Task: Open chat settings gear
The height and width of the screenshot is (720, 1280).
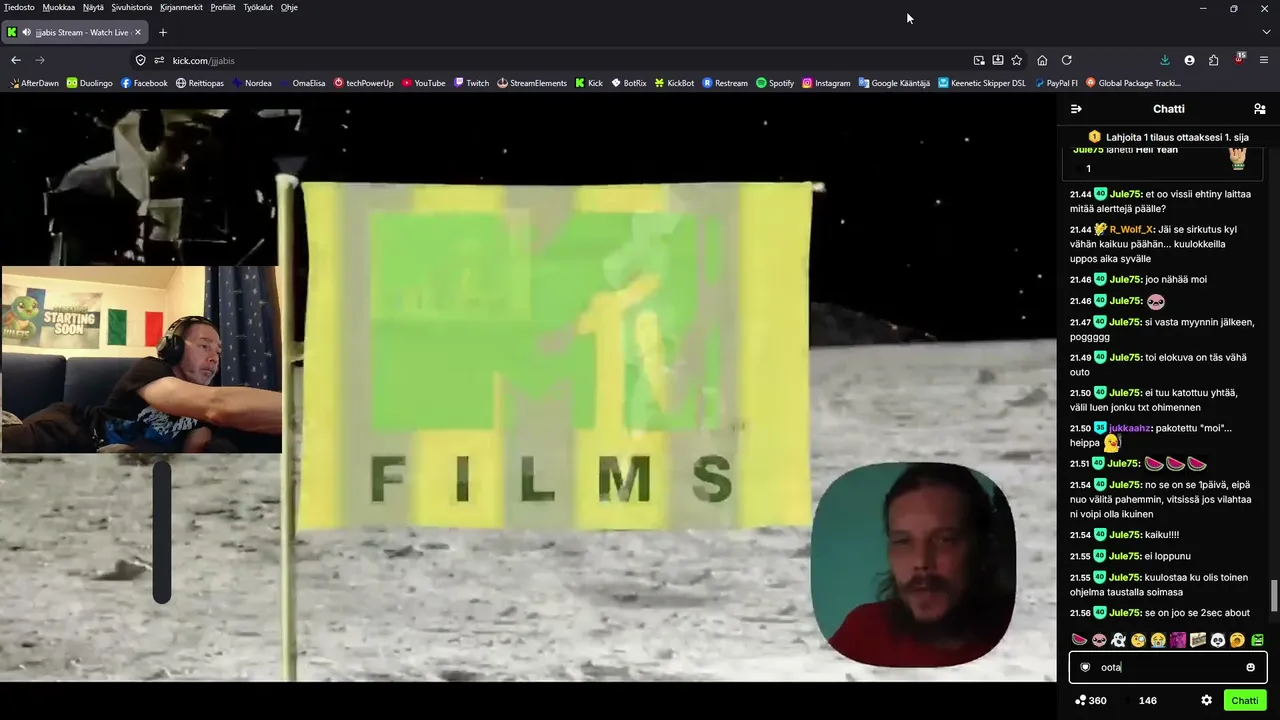Action: point(1206,700)
